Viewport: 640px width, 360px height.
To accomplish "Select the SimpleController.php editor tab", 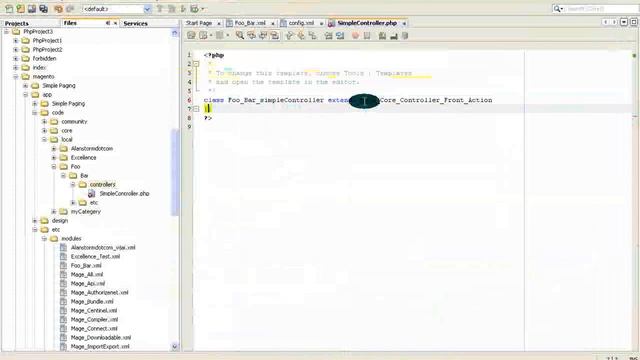I will tap(367, 23).
